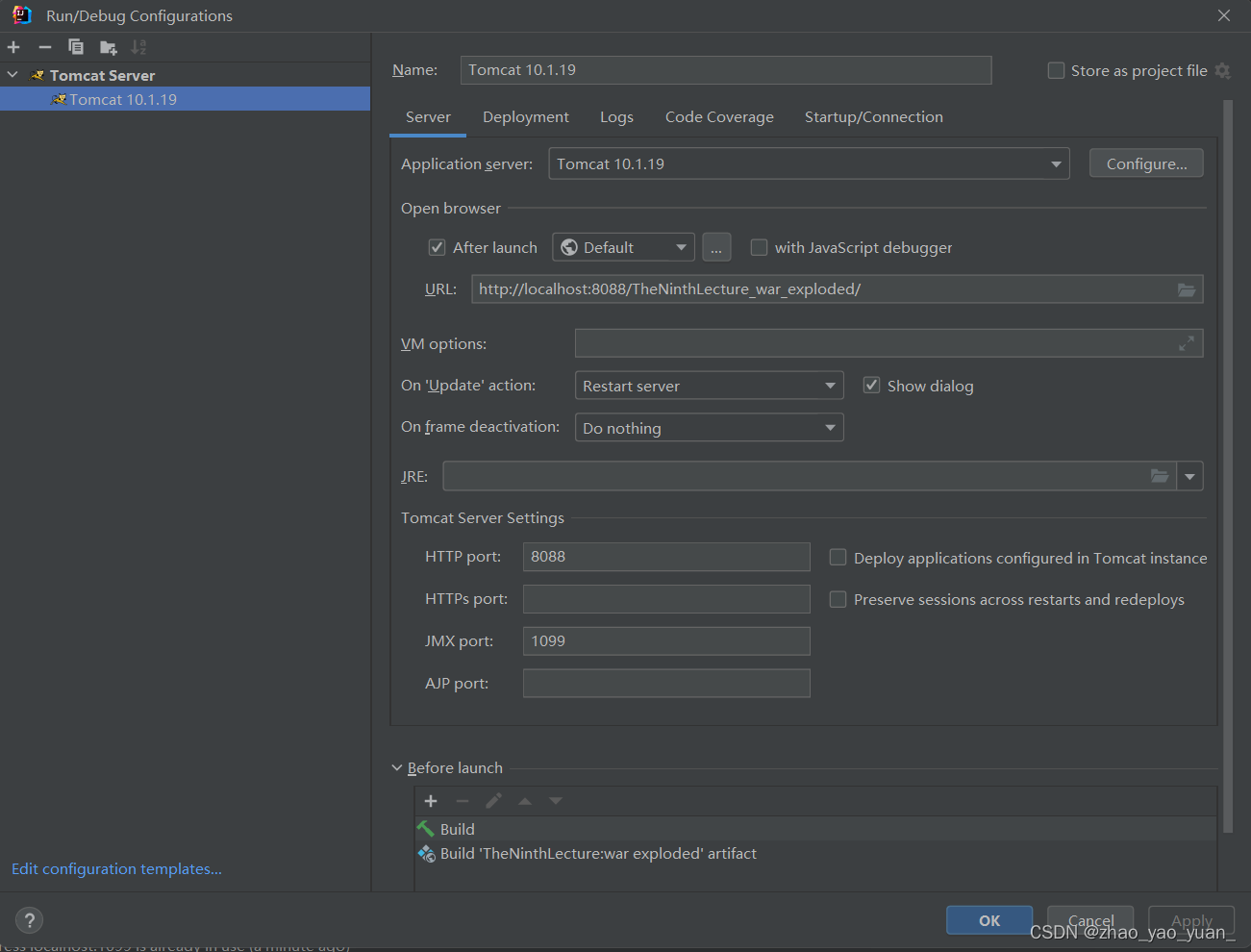Open the On 'Update' action dropdown
This screenshot has width=1251, height=952.
point(709,386)
